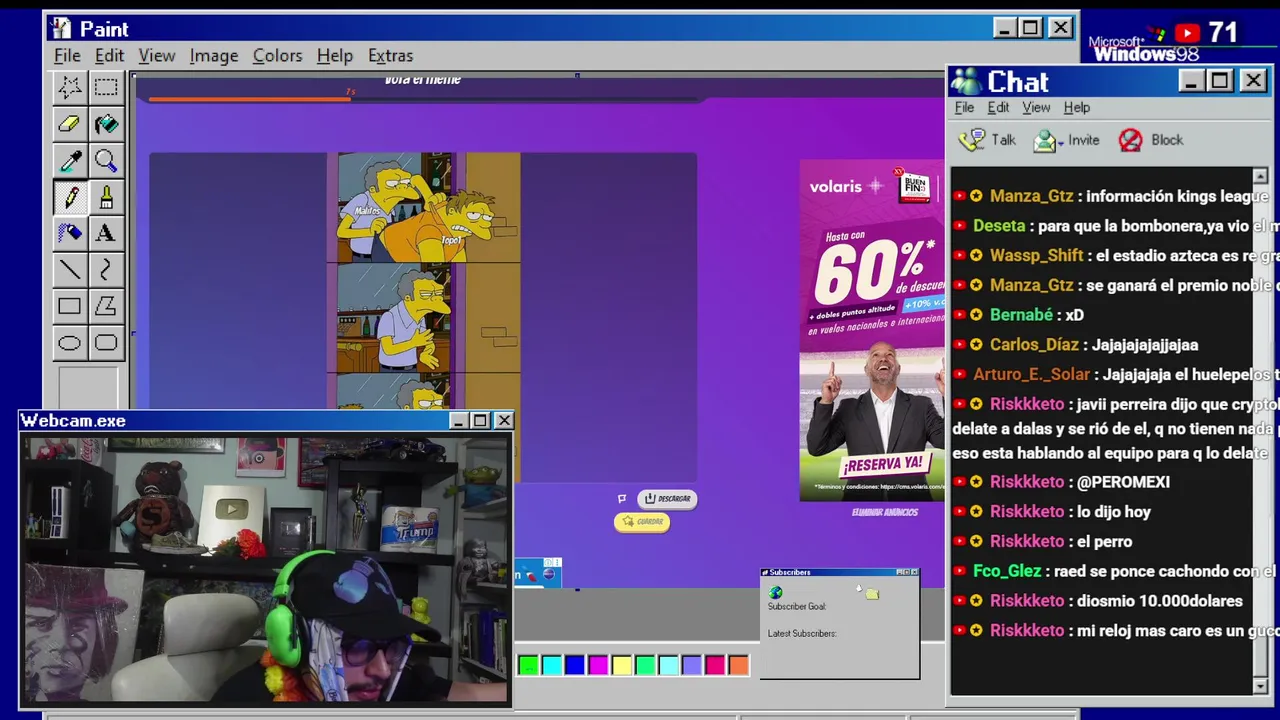Select the pale yellow color swatch
This screenshot has height=720, width=1280.
tap(621, 665)
